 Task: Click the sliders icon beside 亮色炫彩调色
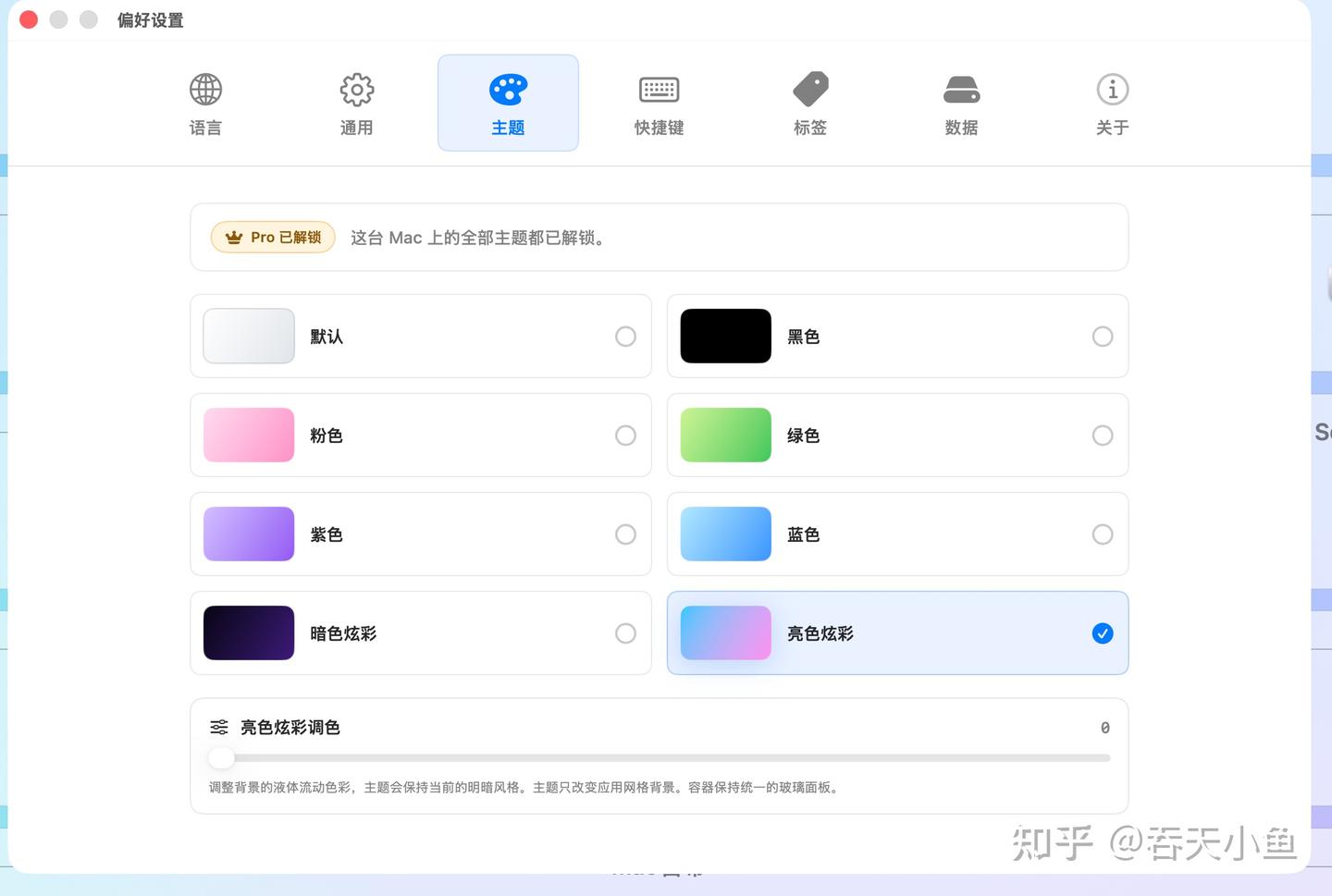point(219,728)
